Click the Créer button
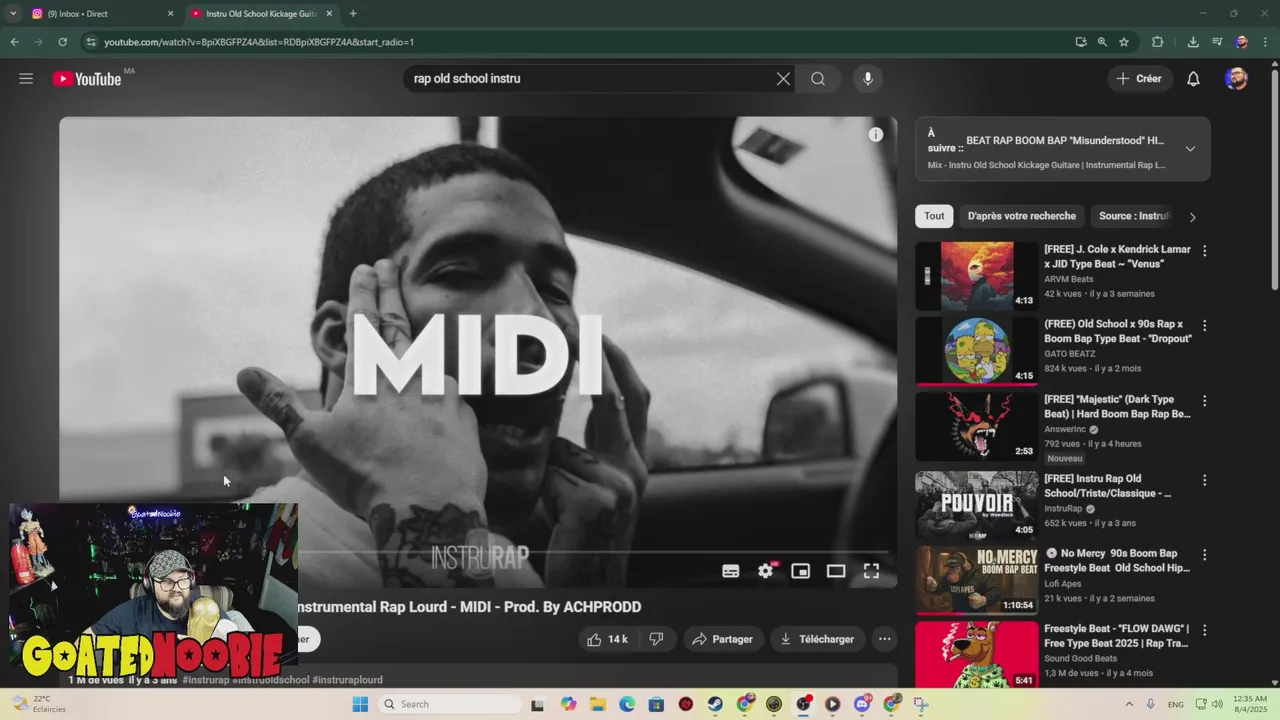 point(1138,79)
